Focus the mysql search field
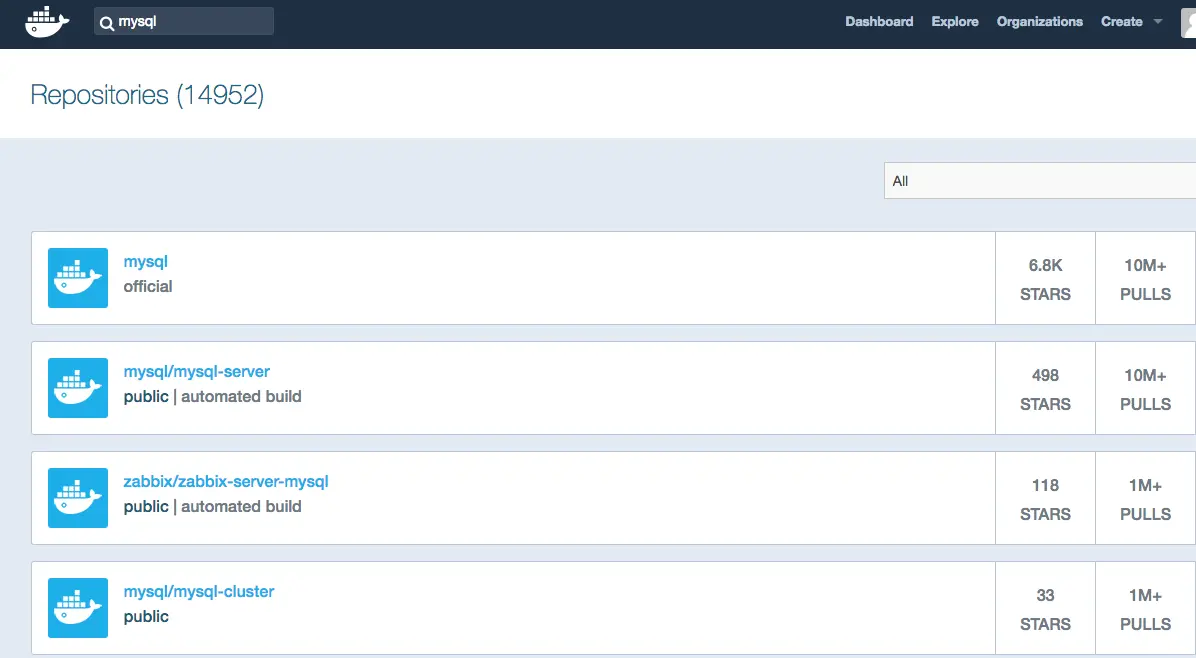This screenshot has height=658, width=1196. pyautogui.click(x=184, y=21)
